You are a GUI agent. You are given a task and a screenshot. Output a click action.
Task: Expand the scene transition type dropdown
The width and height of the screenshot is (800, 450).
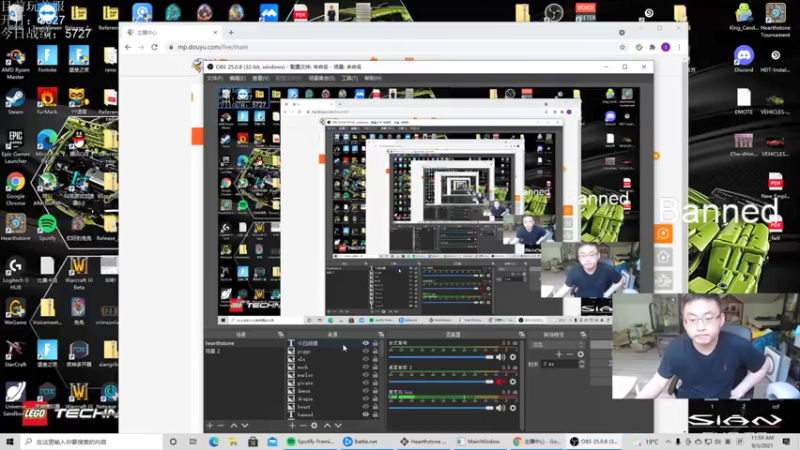(557, 345)
